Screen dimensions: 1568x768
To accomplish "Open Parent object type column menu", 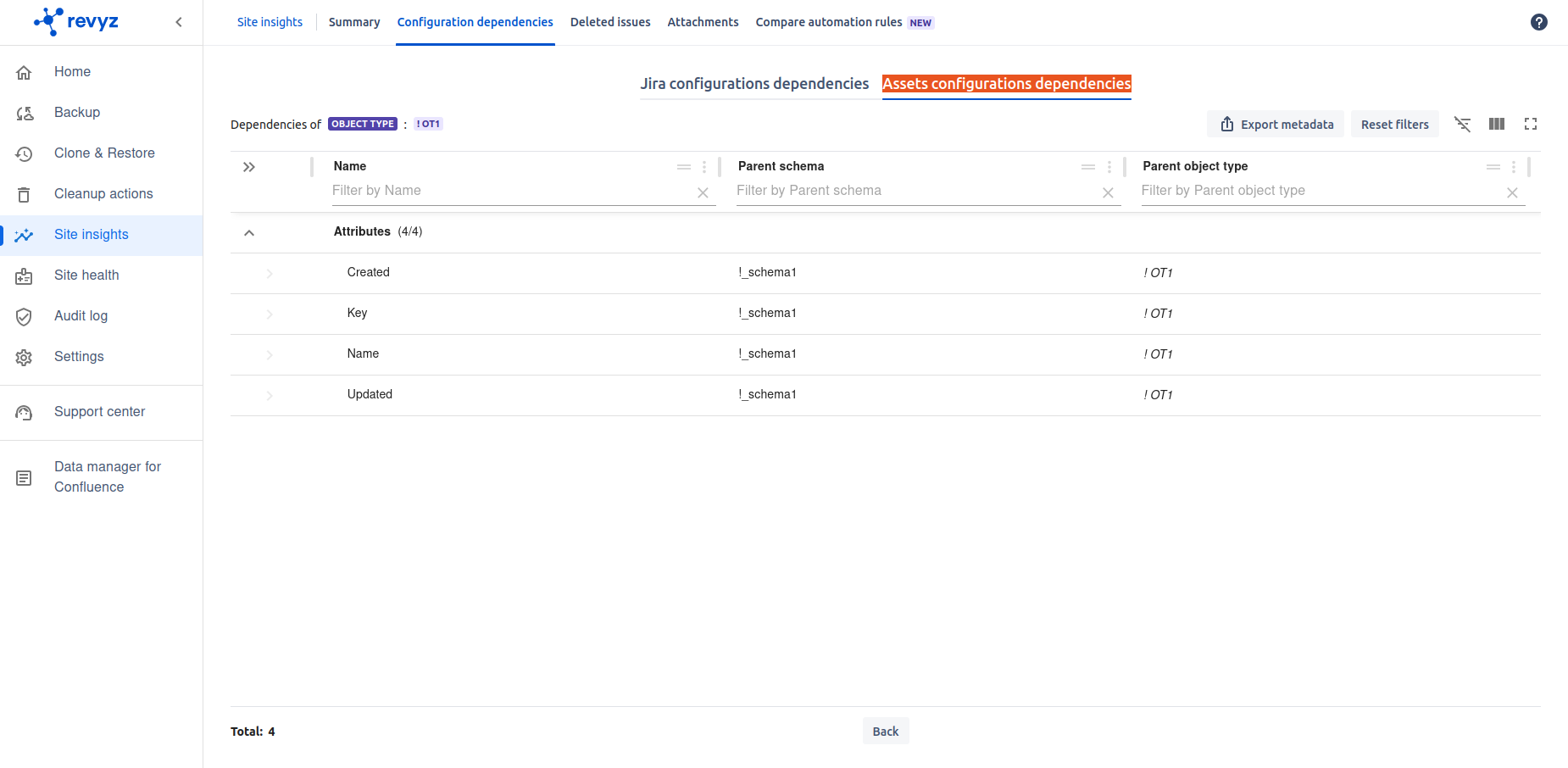I will pos(1513,167).
